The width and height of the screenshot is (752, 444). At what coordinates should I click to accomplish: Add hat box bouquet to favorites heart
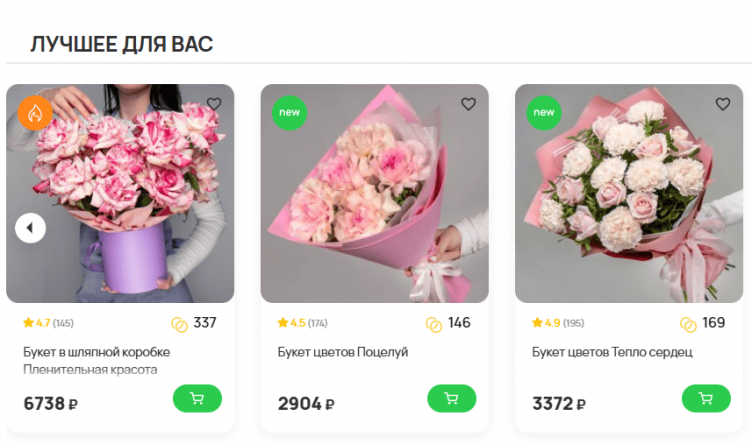pos(214,104)
